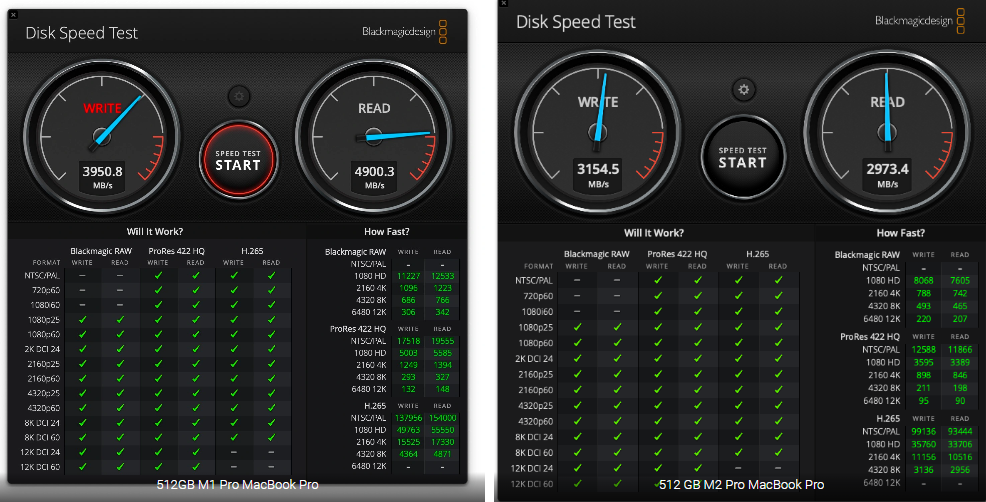The image size is (986, 502).
Task: Start speed test in M1 Pro window
Action: (x=238, y=160)
